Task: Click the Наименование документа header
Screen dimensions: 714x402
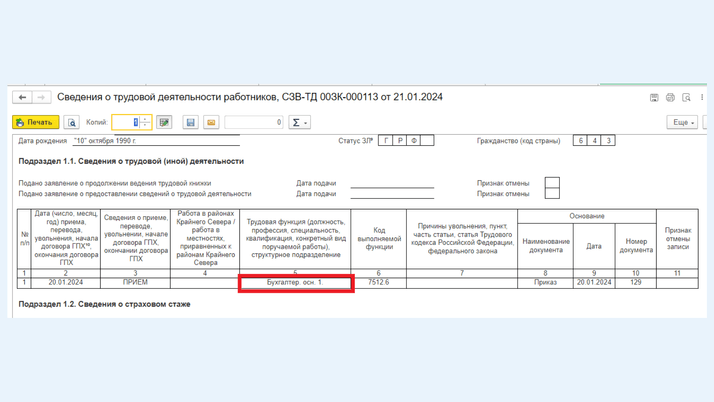Action: [545, 246]
